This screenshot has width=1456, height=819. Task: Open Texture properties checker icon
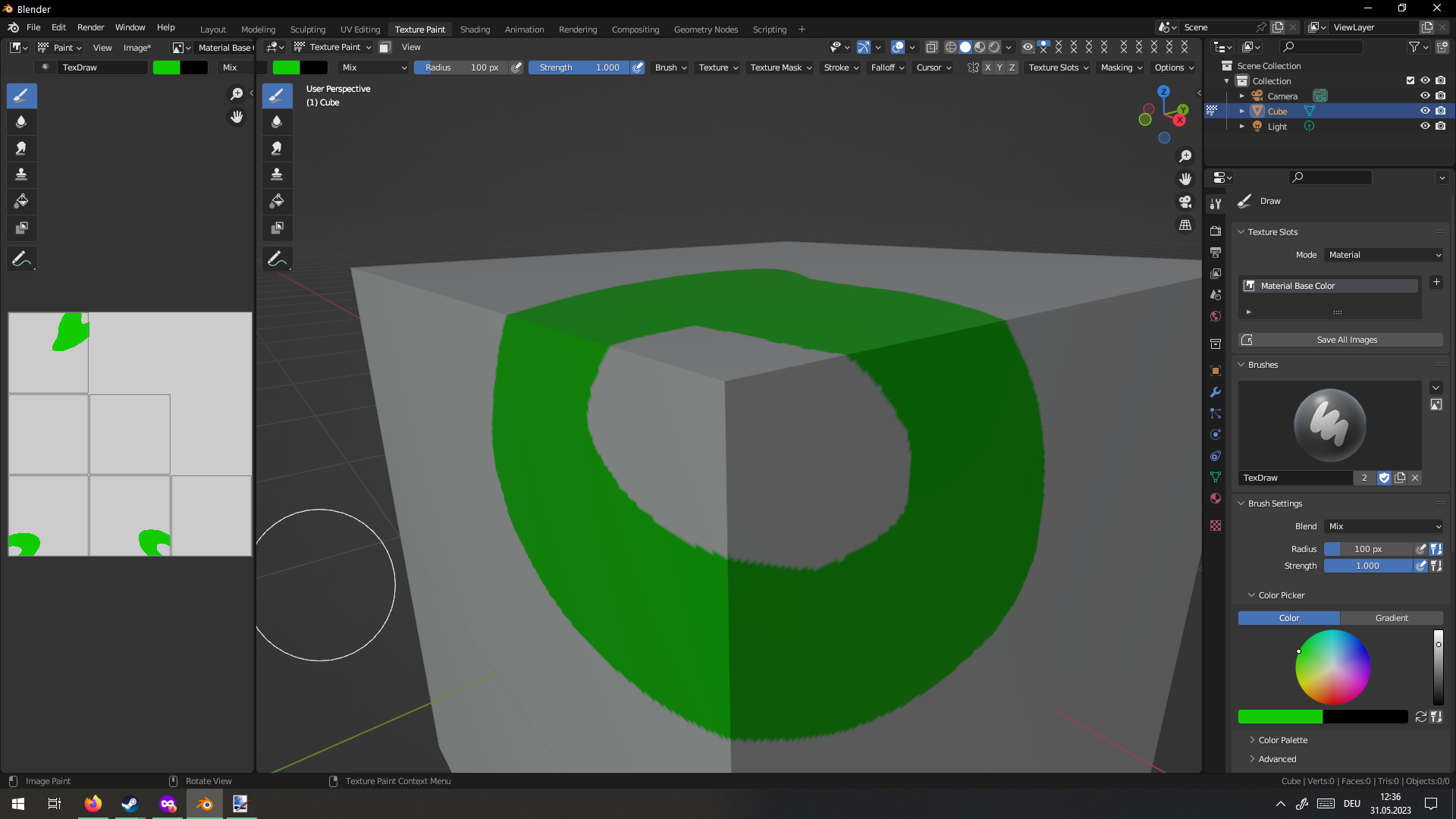pyautogui.click(x=1216, y=526)
